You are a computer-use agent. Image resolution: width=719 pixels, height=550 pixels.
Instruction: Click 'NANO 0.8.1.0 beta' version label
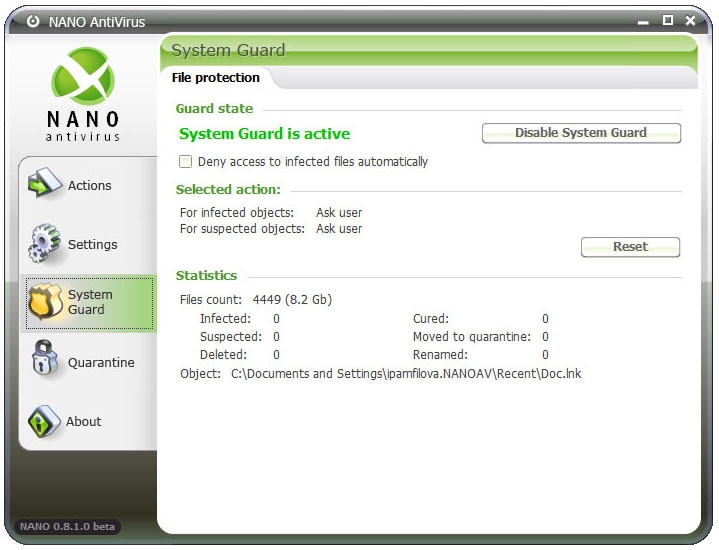(67, 526)
